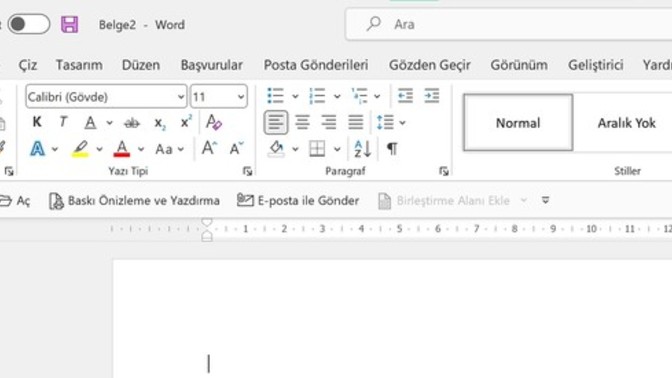Open the Başvurular tab
Screen dimensions: 672x378
[212, 65]
